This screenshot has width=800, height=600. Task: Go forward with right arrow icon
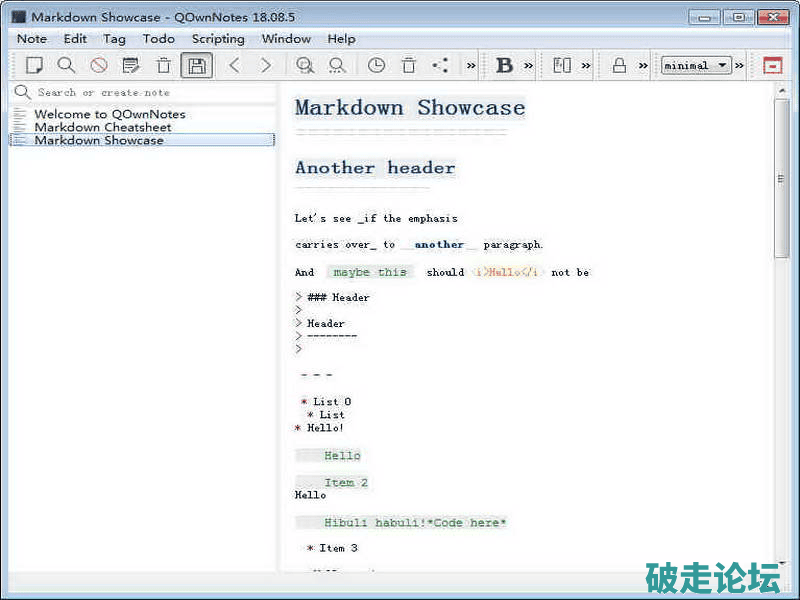tap(266, 66)
